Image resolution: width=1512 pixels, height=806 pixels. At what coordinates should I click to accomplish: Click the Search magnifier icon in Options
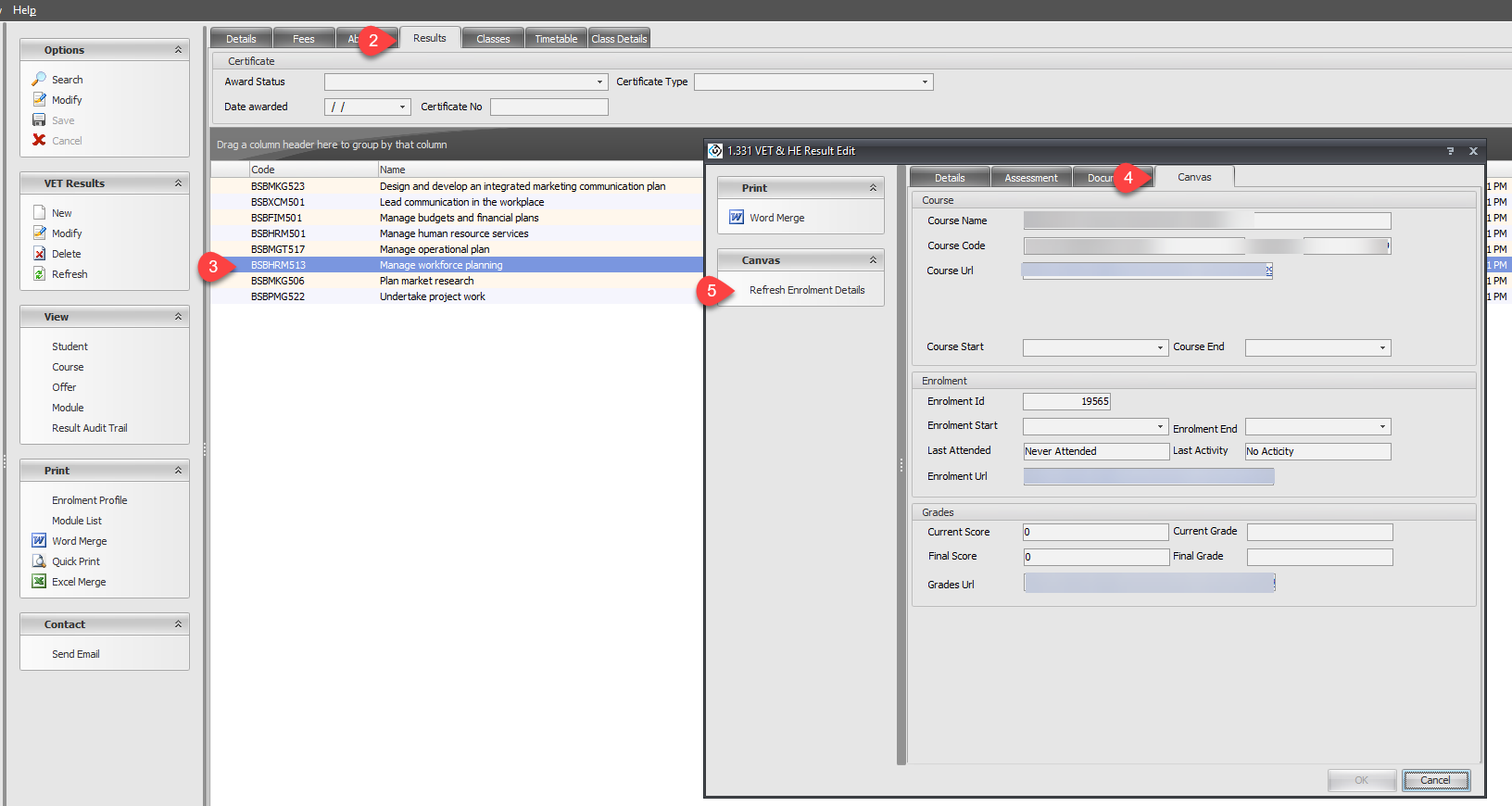pyautogui.click(x=39, y=80)
